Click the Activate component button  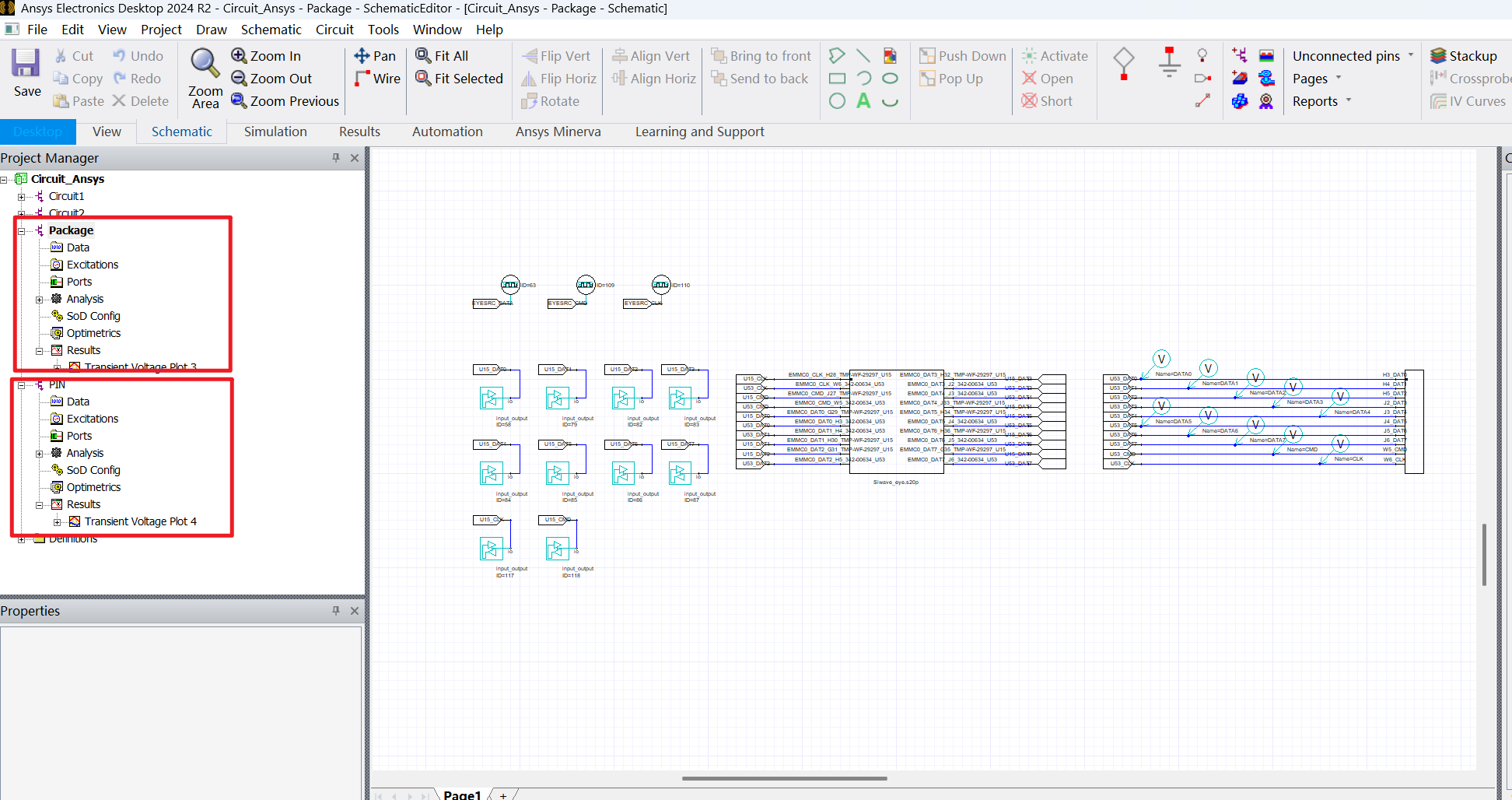1054,56
